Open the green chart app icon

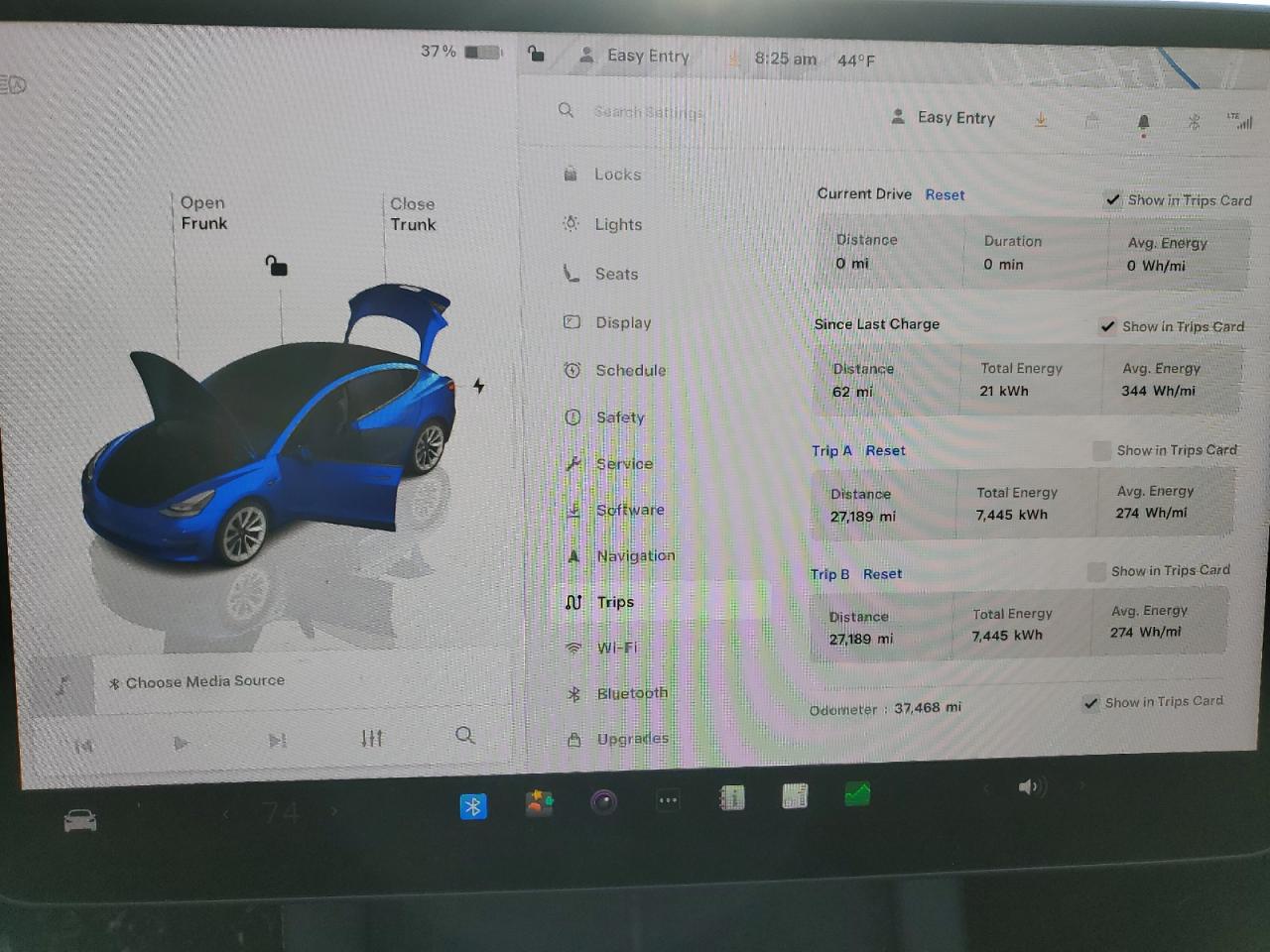click(857, 793)
